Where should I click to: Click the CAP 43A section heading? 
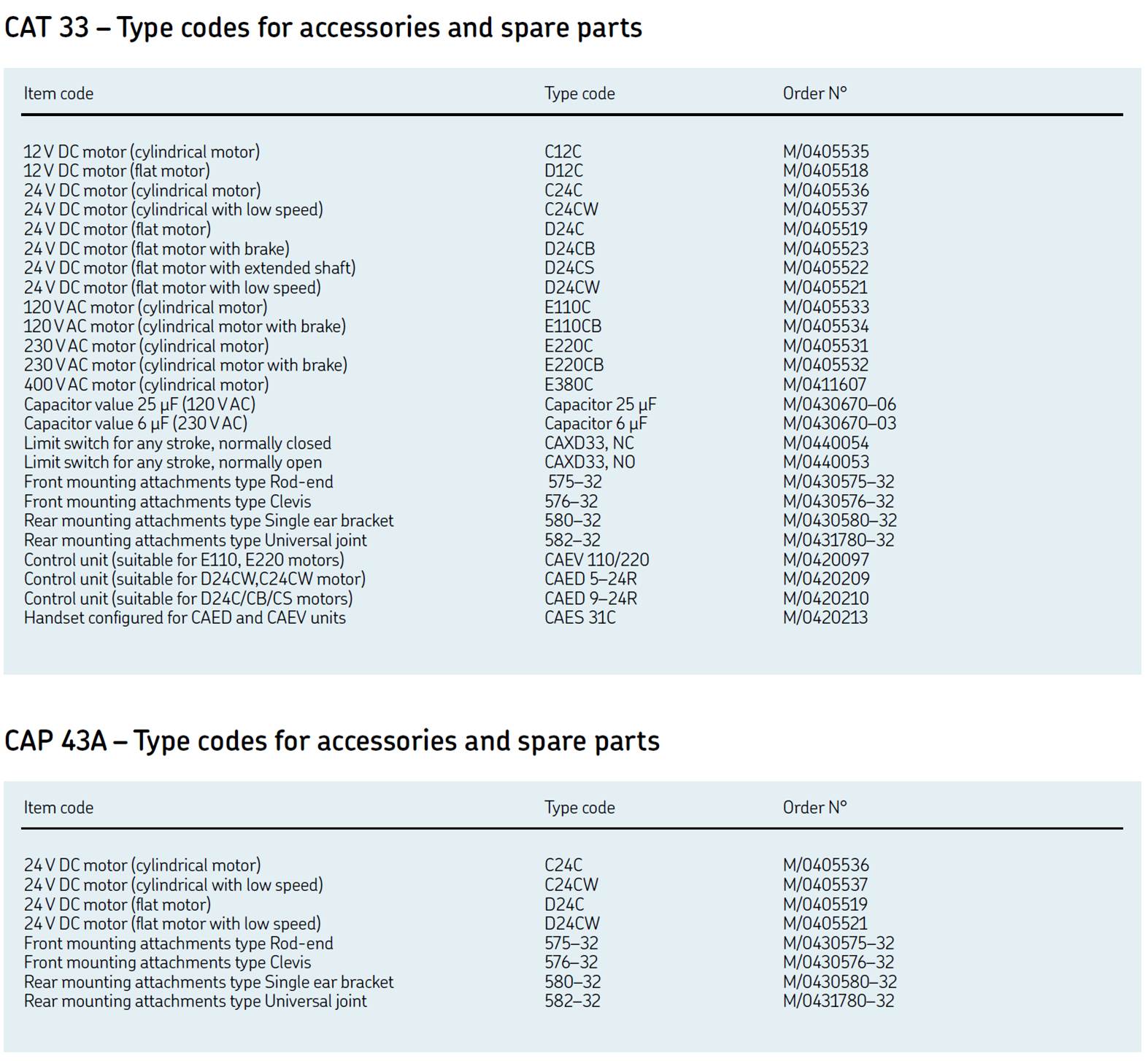click(331, 741)
